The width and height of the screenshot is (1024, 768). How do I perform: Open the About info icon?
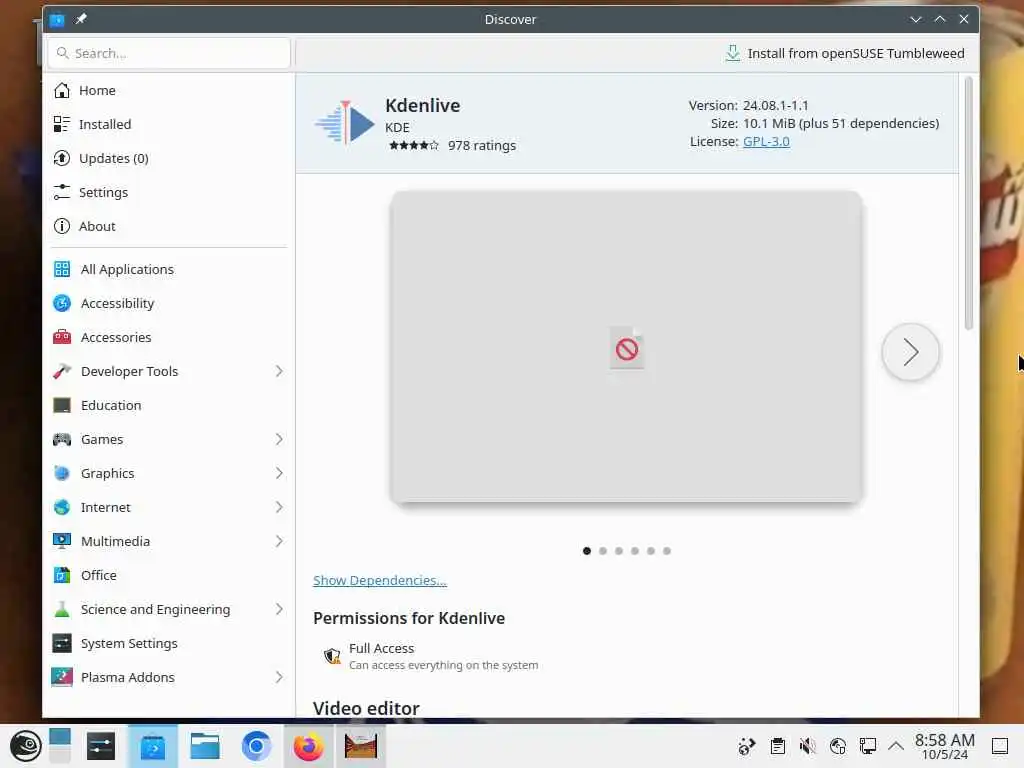point(62,226)
